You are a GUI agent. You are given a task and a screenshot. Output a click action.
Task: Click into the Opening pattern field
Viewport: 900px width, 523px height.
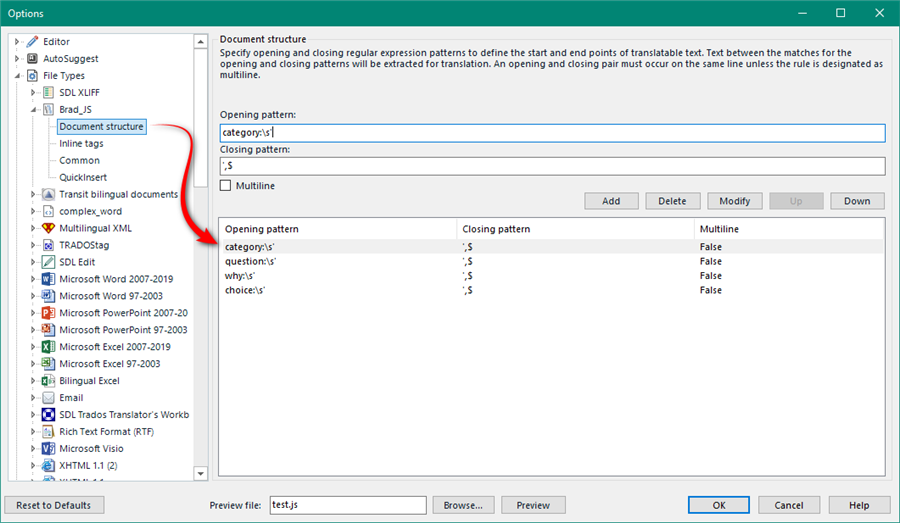(x=553, y=133)
